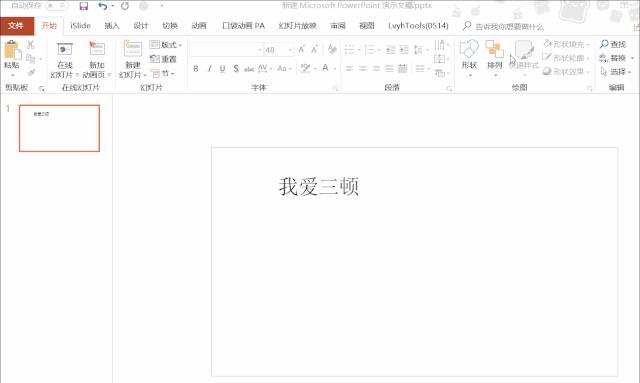The height and width of the screenshot is (383, 640).
Task: Toggle Italic formatting
Action: pos(209,69)
